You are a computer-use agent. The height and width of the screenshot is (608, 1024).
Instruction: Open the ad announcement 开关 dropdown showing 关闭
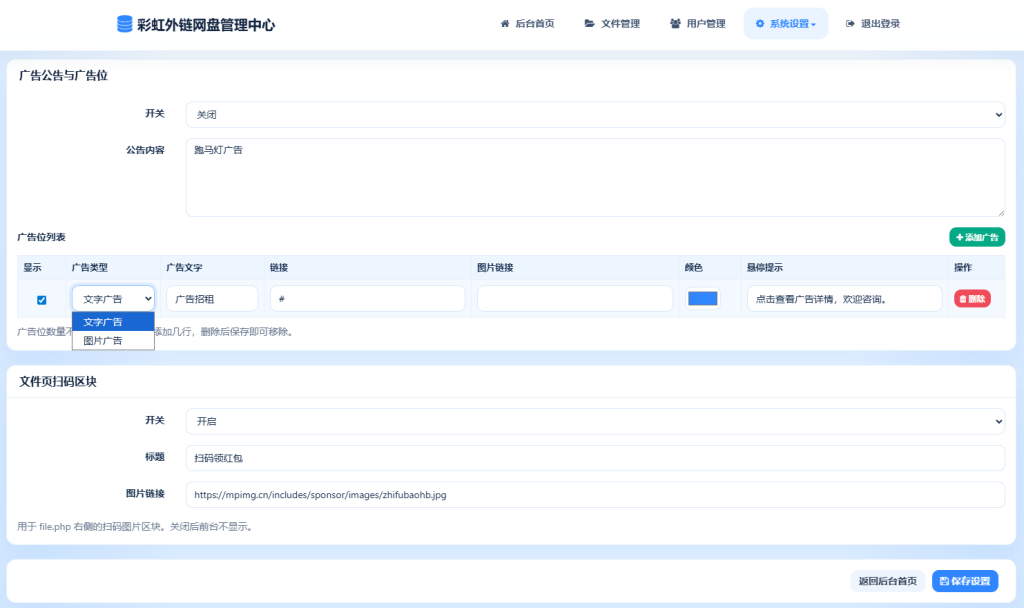pos(595,114)
